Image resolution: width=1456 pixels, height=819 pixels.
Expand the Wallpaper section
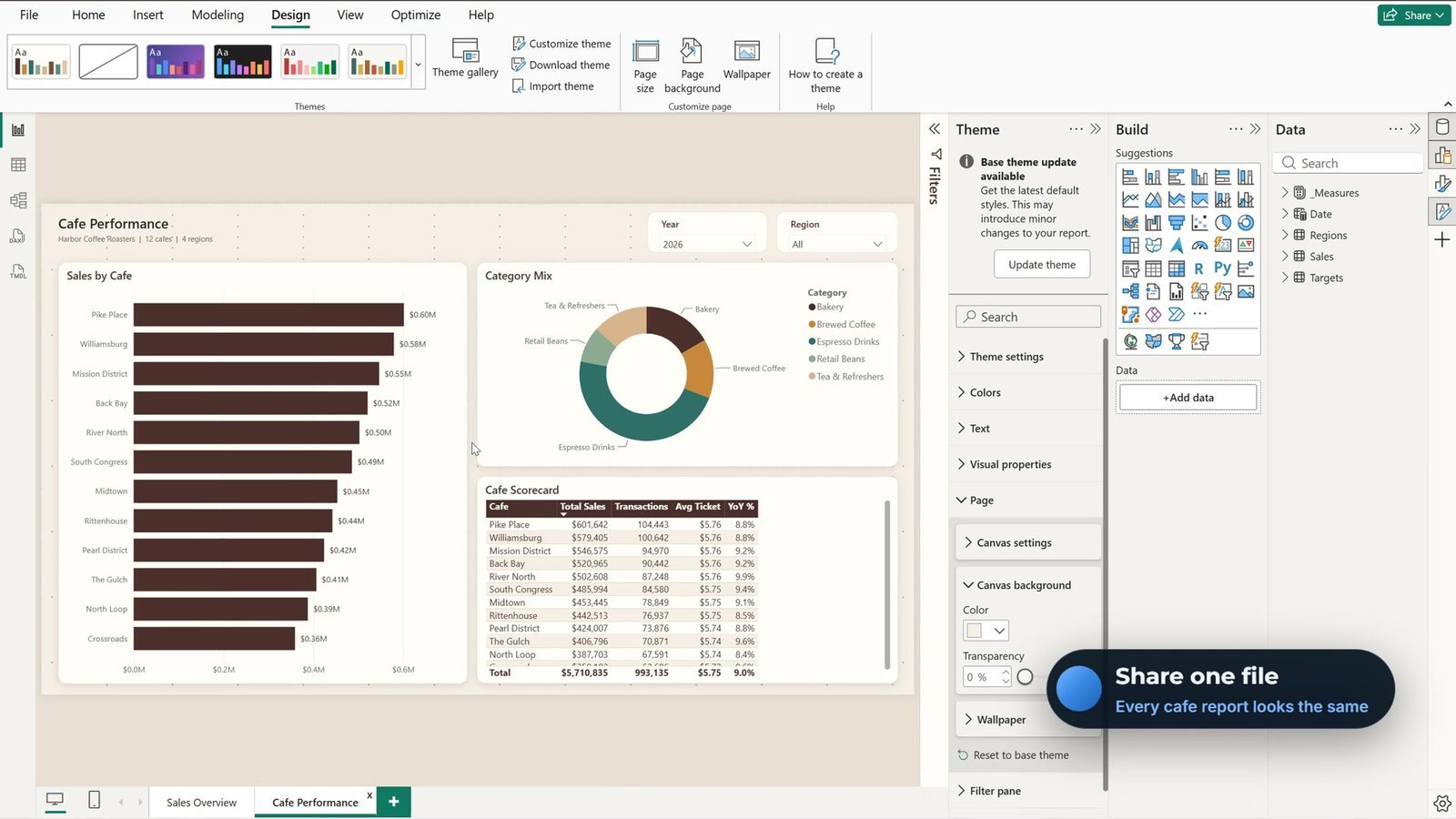point(1001,720)
